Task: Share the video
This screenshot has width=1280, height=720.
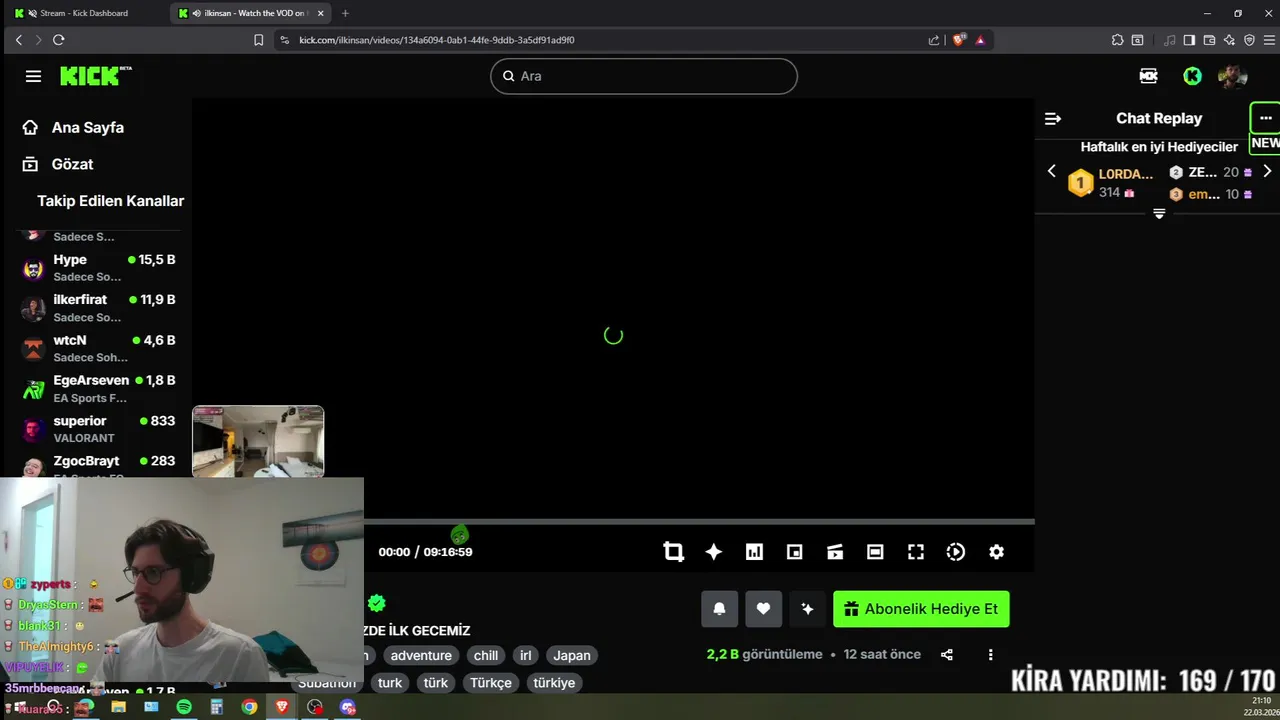Action: pos(947,655)
